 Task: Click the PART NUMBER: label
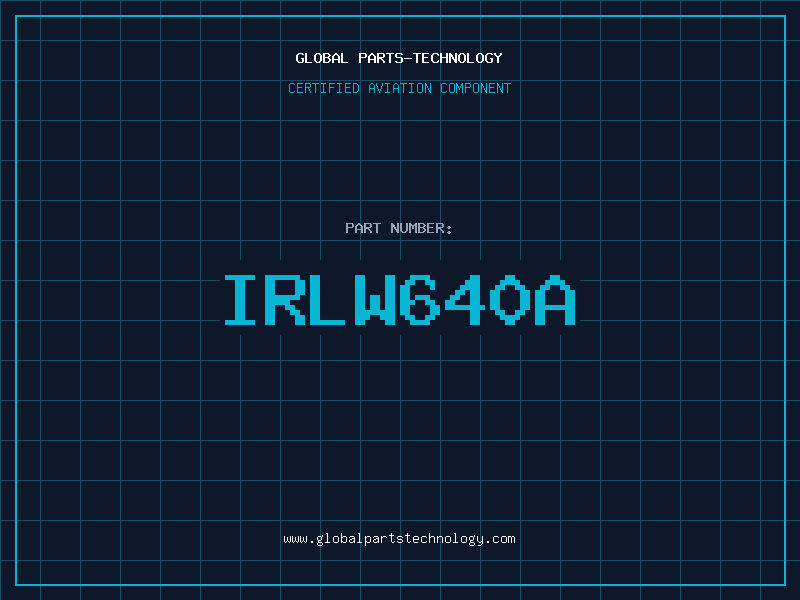click(x=398, y=228)
